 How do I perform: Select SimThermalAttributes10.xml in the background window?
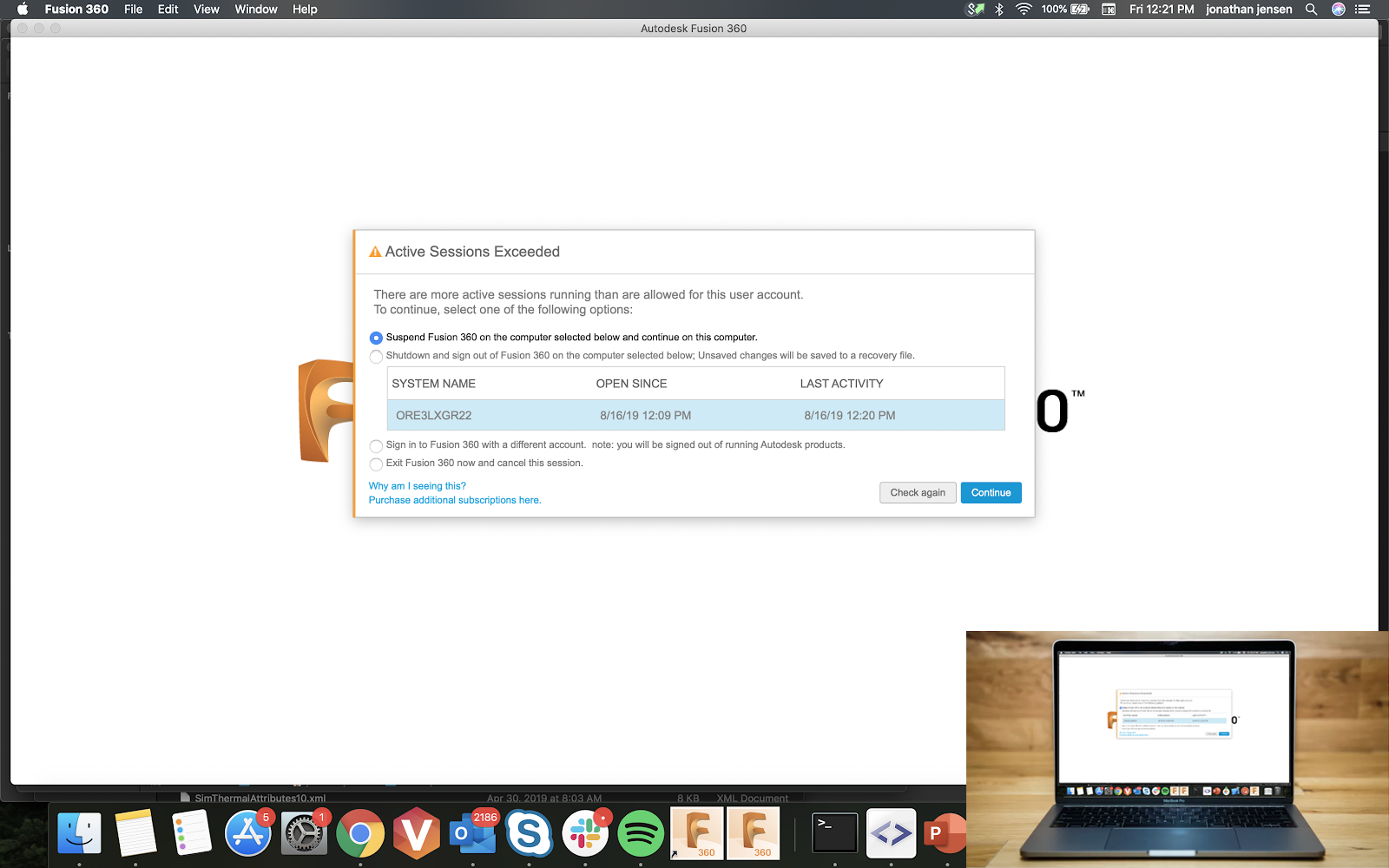pos(260,798)
